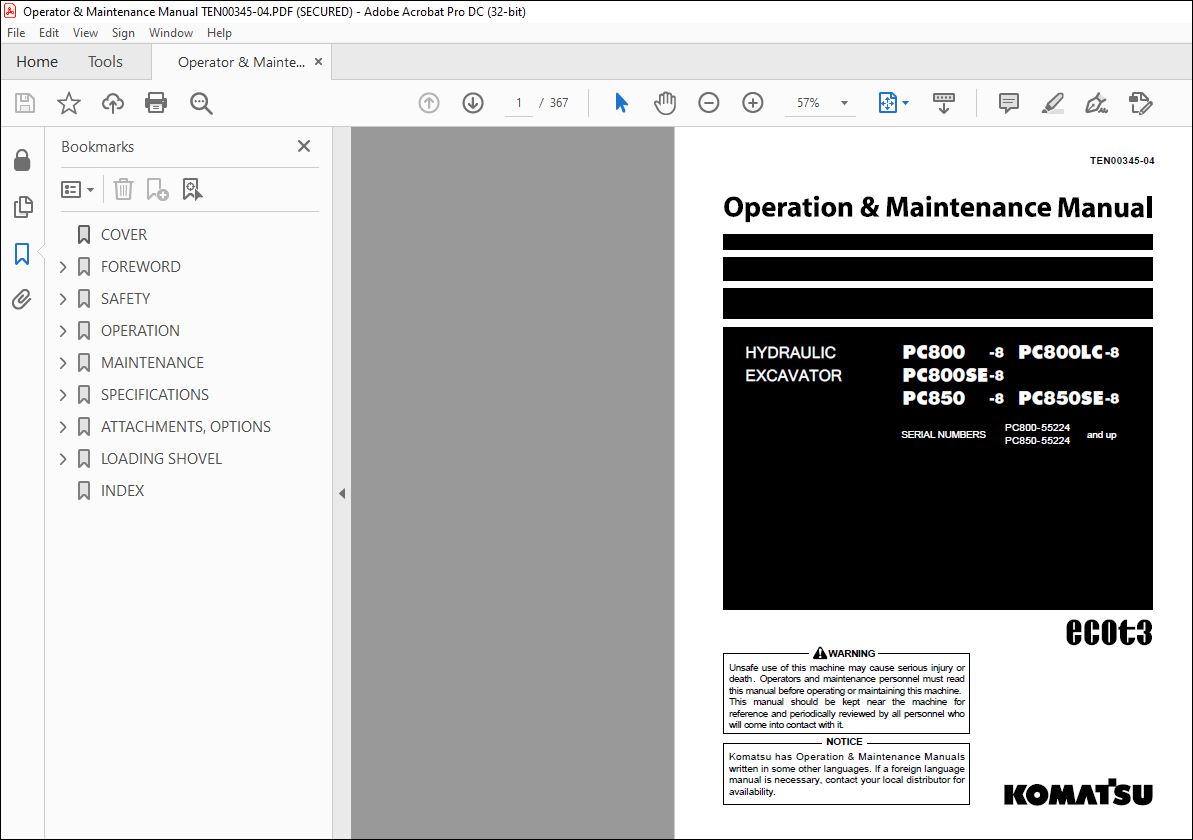This screenshot has height=840, width=1193.
Task: Activate the Hand pan tool
Action: point(664,103)
